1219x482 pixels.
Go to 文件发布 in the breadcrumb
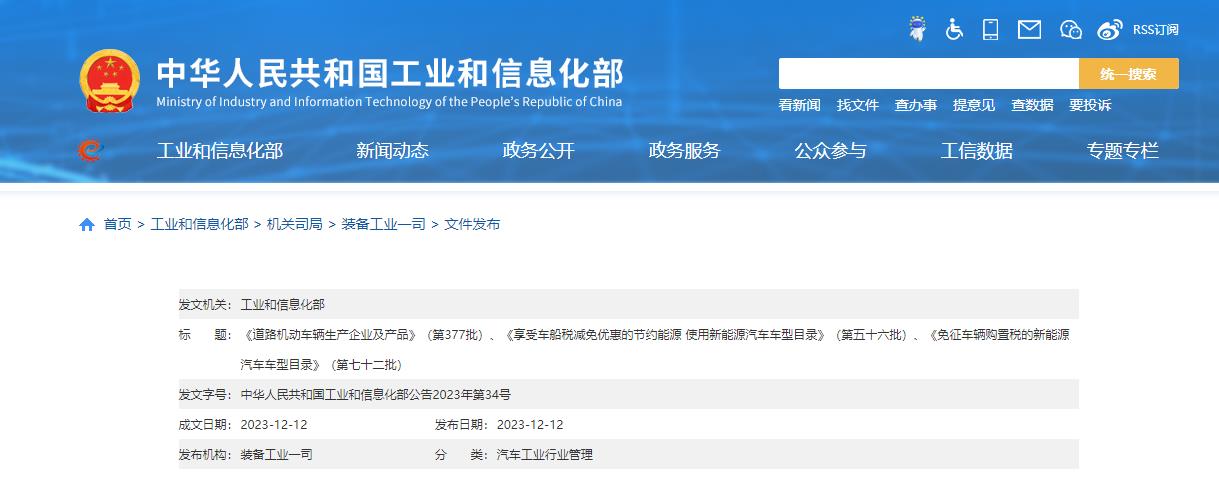pos(472,224)
